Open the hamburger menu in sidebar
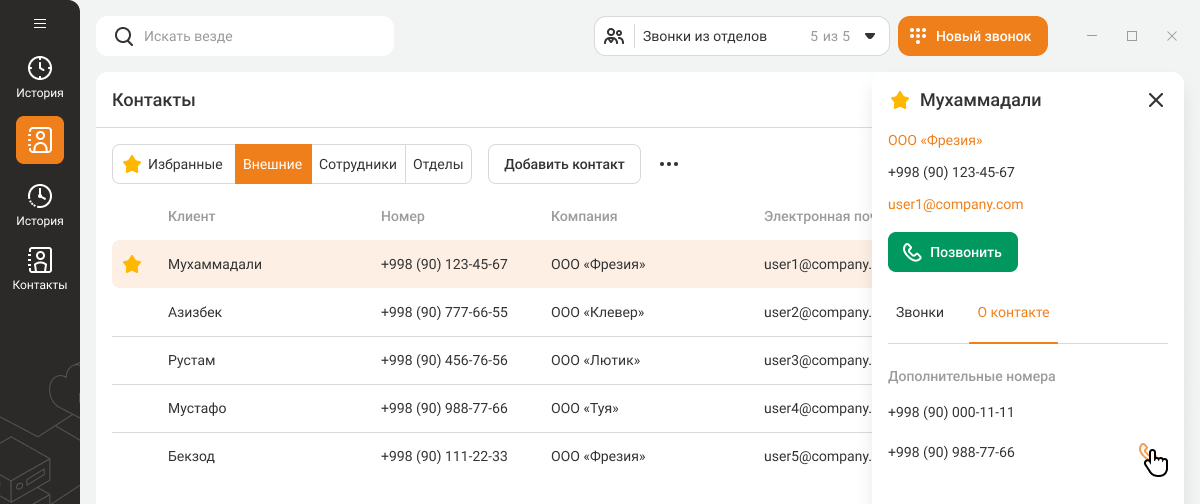This screenshot has height=504, width=1200. pos(40,23)
